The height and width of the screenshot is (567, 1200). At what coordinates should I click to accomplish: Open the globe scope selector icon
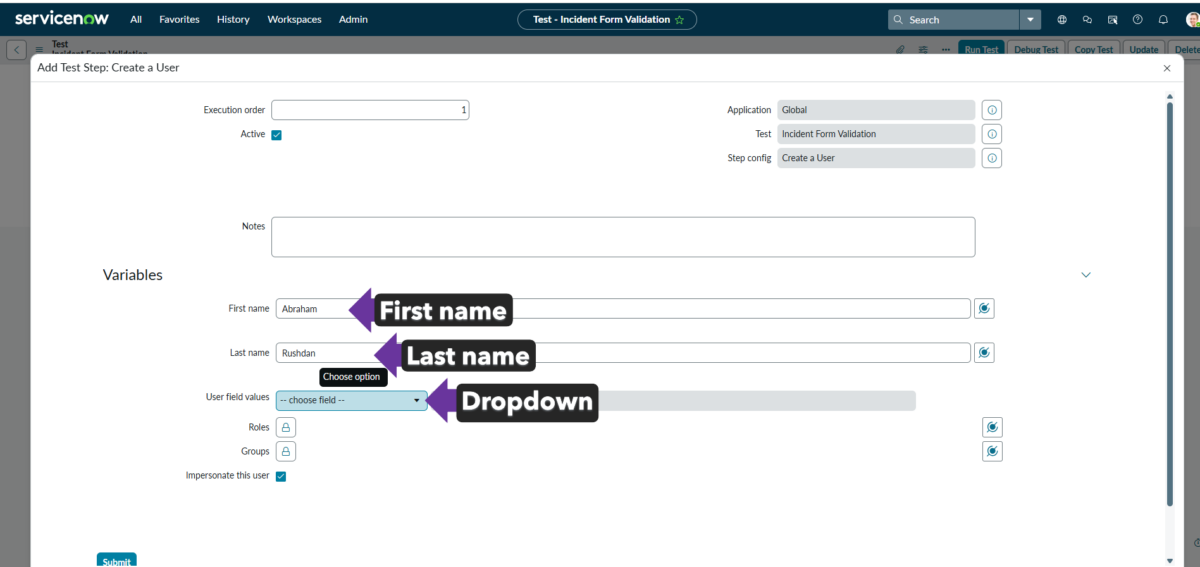(x=1062, y=19)
